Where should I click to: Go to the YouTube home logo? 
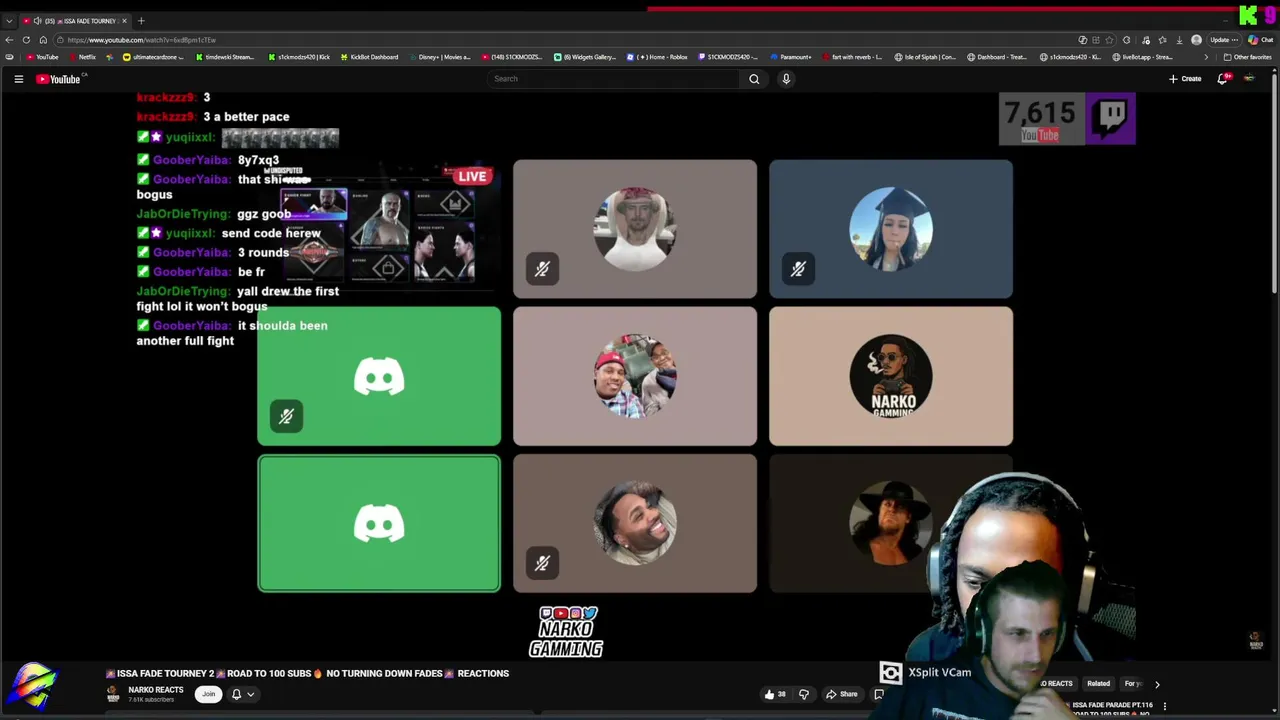58,79
